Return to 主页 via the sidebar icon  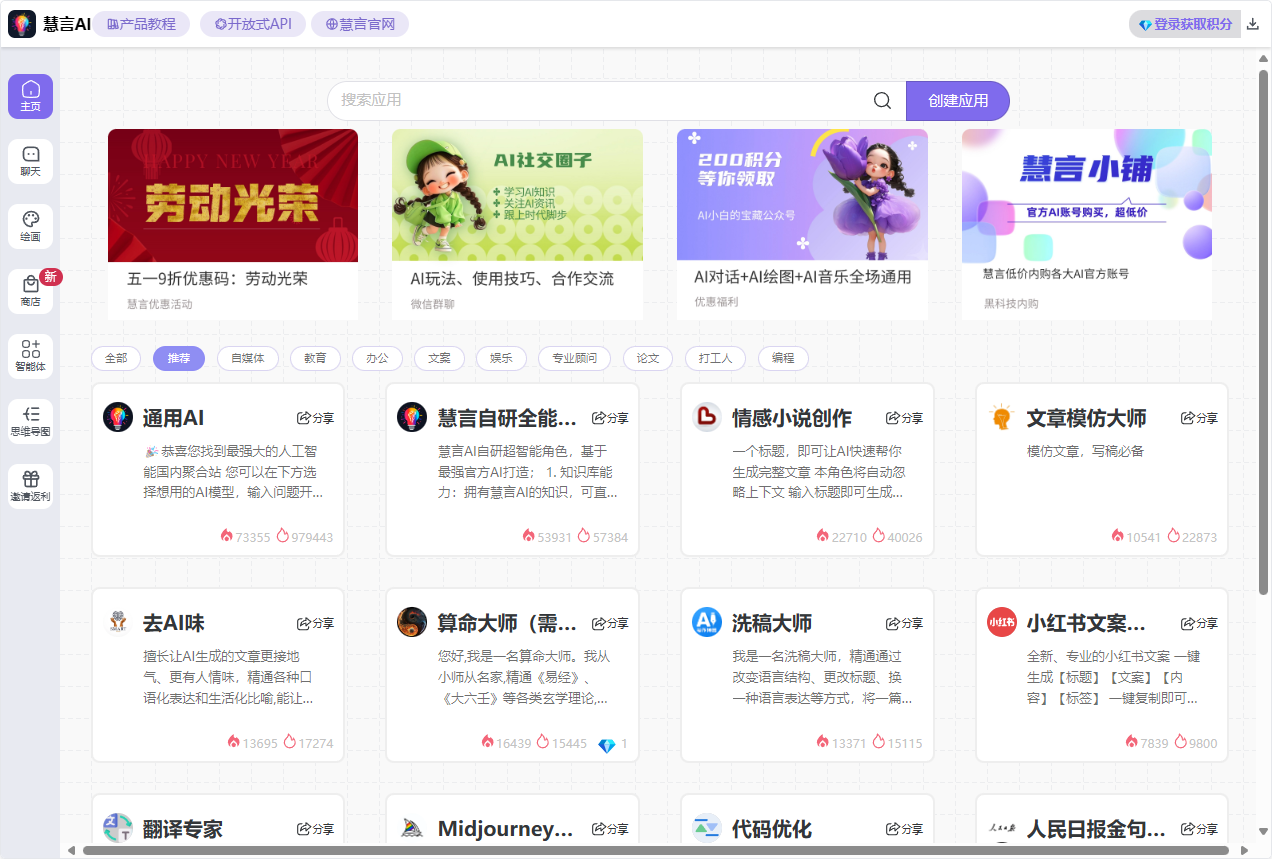click(x=30, y=96)
